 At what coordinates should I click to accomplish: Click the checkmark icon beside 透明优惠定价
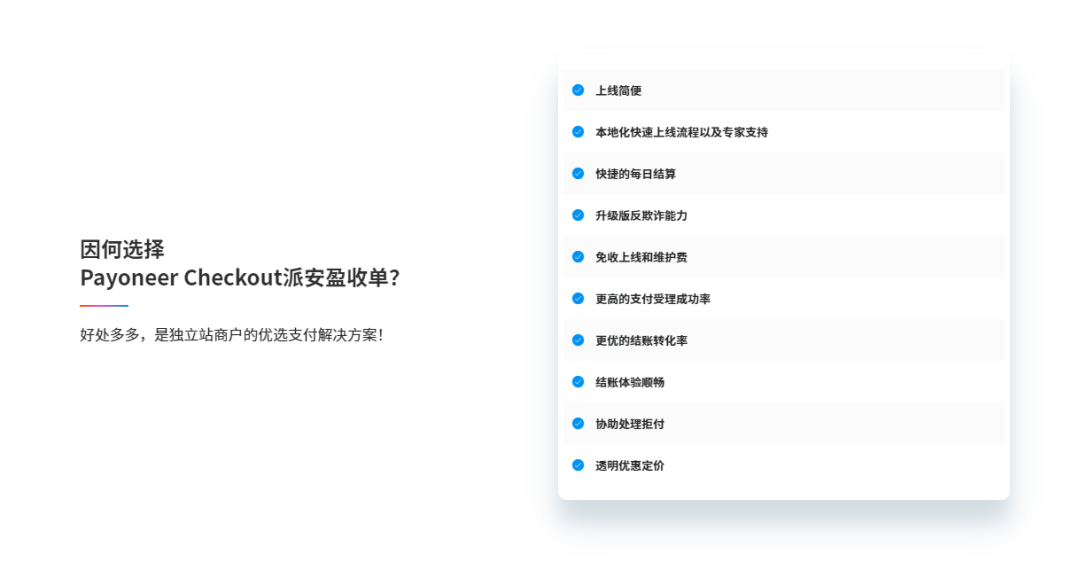578,465
